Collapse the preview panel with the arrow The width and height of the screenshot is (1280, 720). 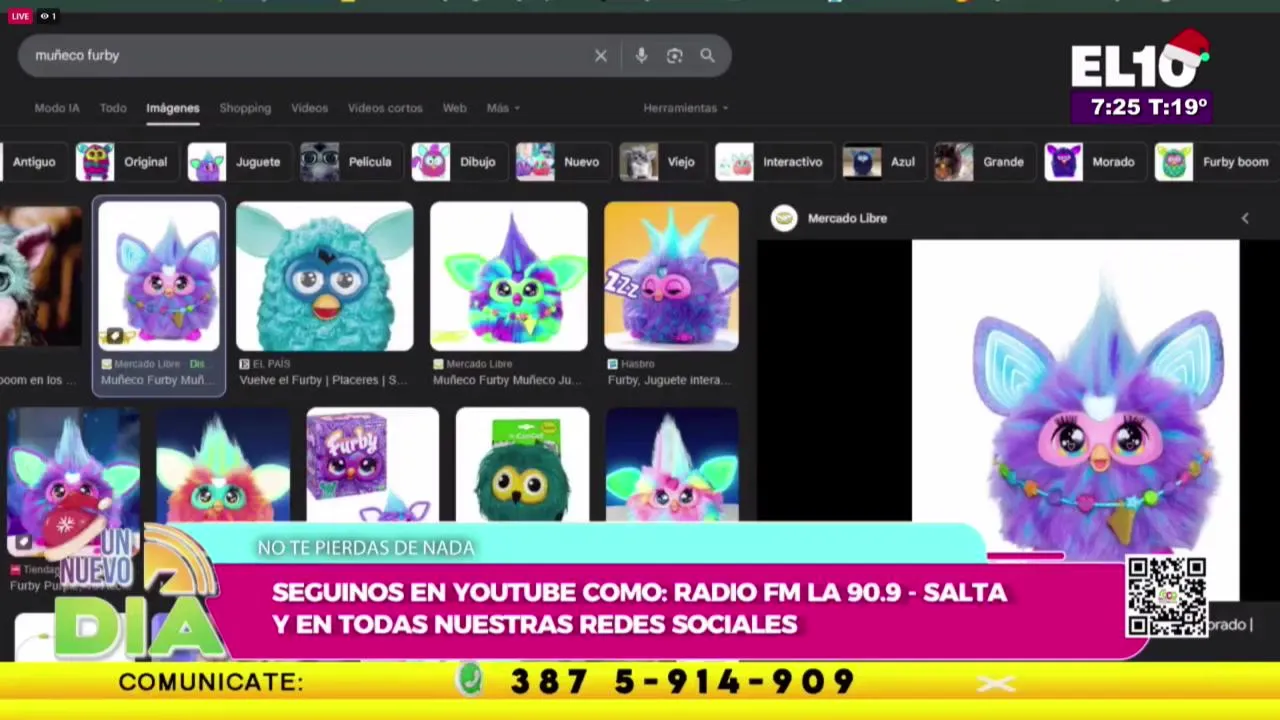(1245, 218)
